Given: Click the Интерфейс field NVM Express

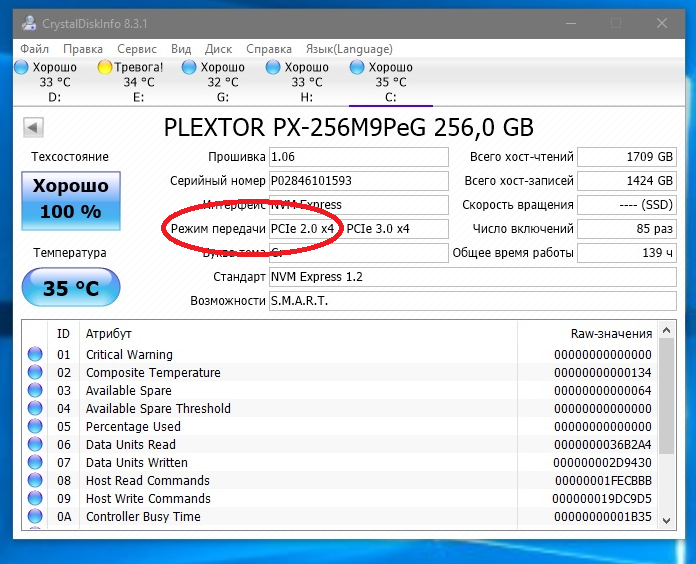Looking at the screenshot, I should coord(359,205).
